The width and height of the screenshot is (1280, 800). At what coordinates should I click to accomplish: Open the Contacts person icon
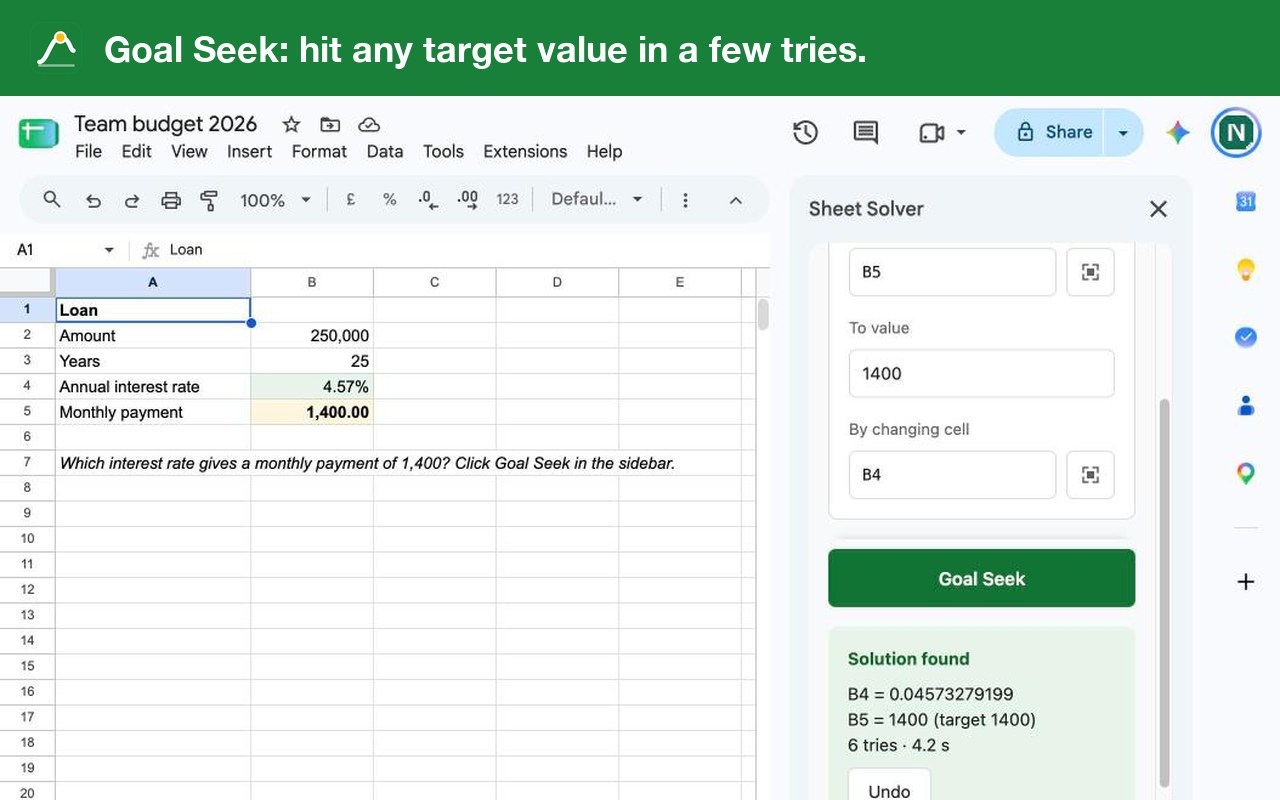[x=1245, y=405]
